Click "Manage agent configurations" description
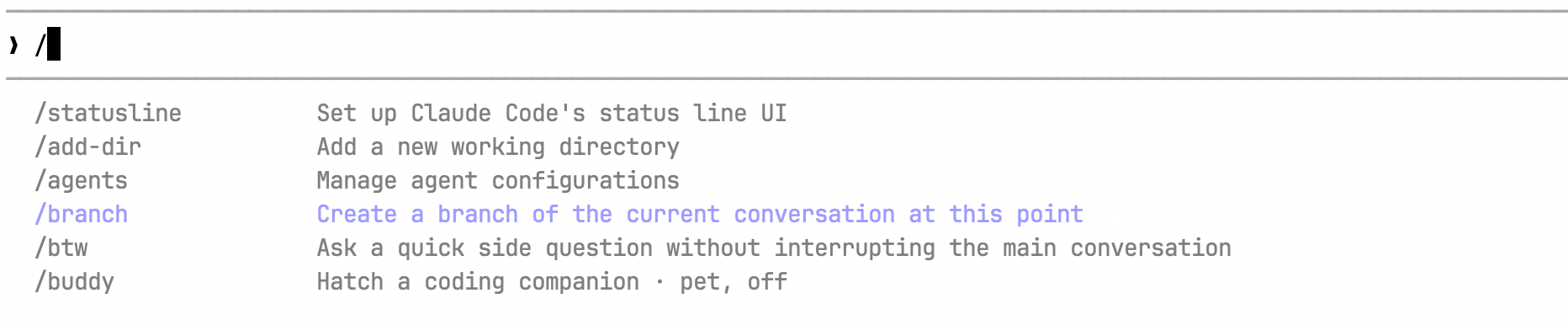 pos(498,180)
